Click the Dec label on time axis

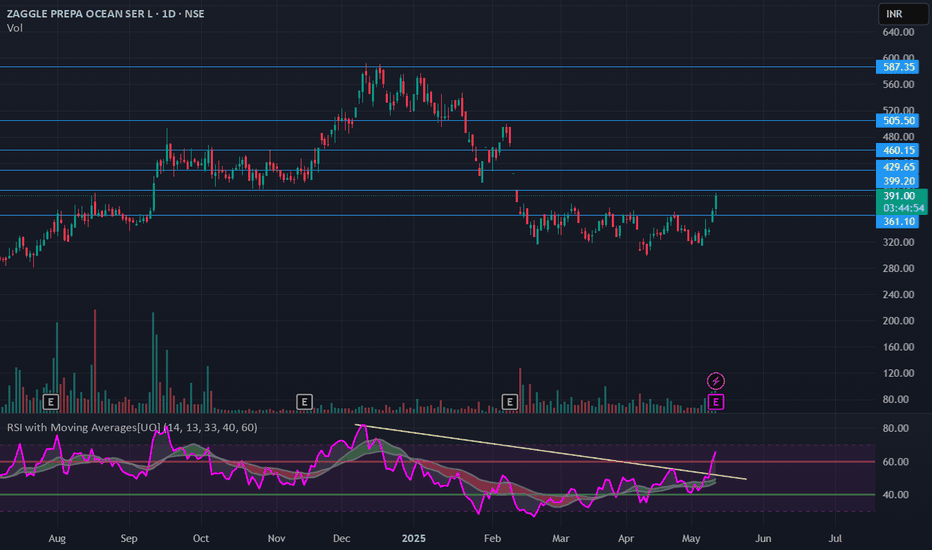(x=342, y=538)
